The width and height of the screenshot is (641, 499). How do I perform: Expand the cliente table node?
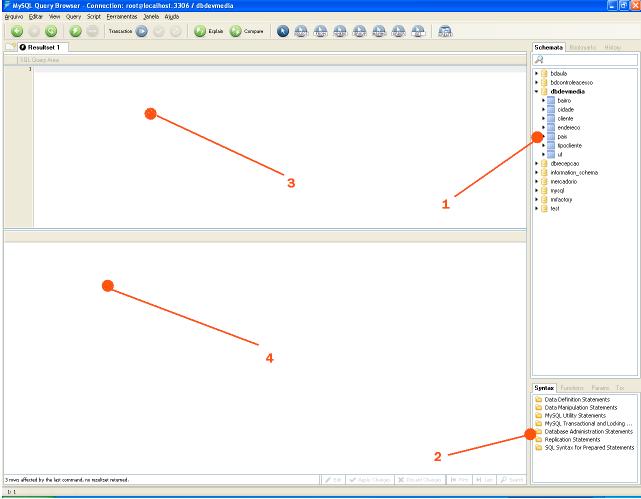[x=542, y=118]
